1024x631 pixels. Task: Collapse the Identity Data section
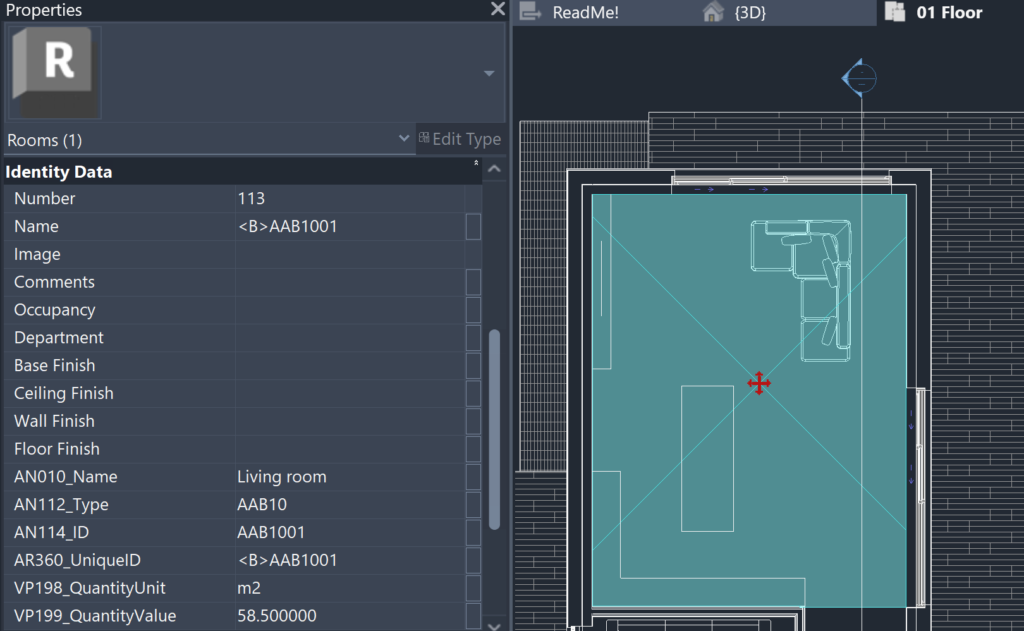pyautogui.click(x=476, y=163)
